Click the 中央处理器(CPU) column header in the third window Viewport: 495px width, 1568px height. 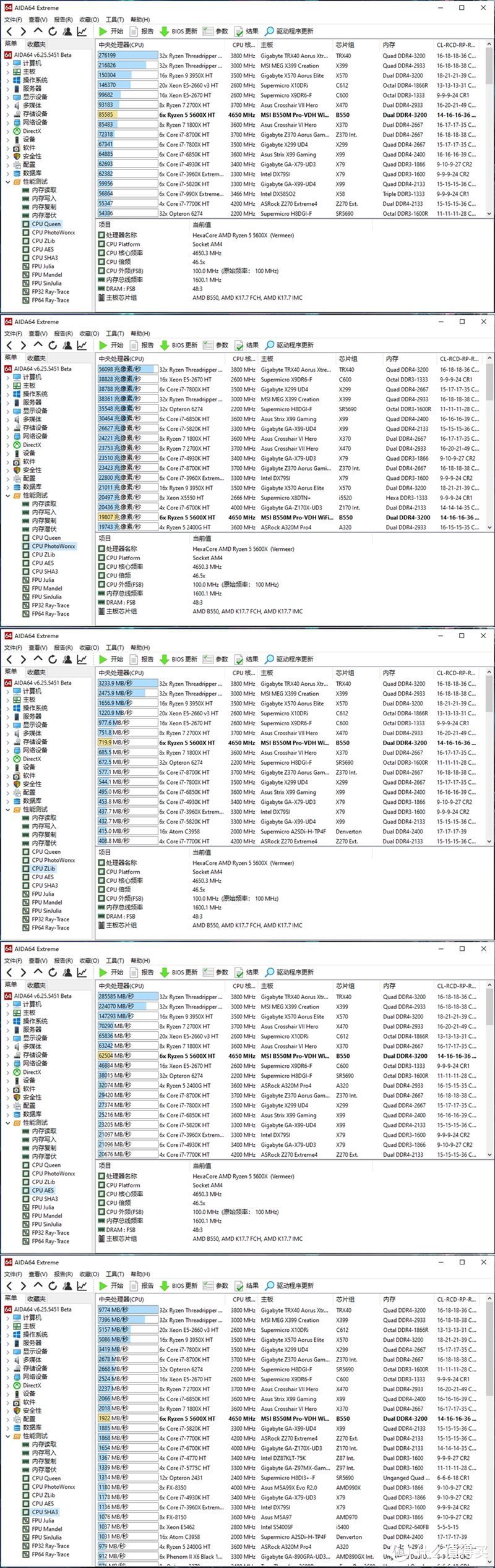[121, 673]
